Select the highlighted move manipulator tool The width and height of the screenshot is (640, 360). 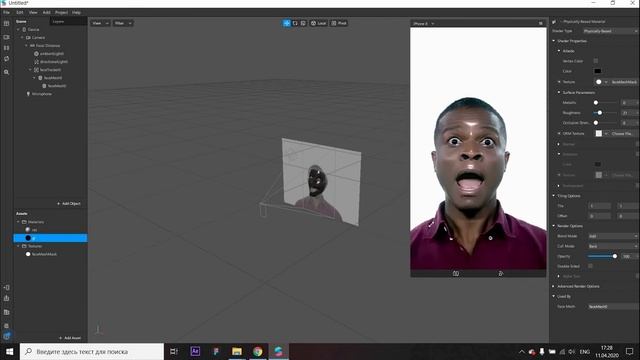pyautogui.click(x=287, y=23)
